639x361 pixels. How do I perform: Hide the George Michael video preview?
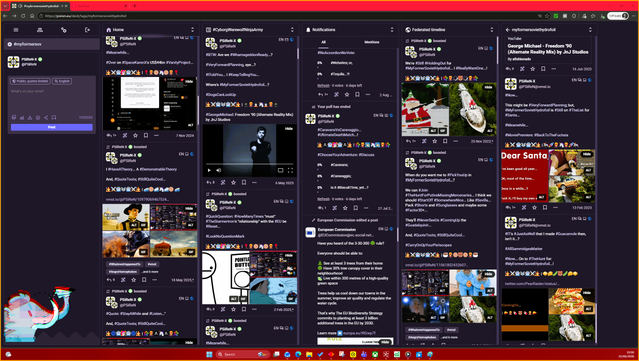click(289, 129)
